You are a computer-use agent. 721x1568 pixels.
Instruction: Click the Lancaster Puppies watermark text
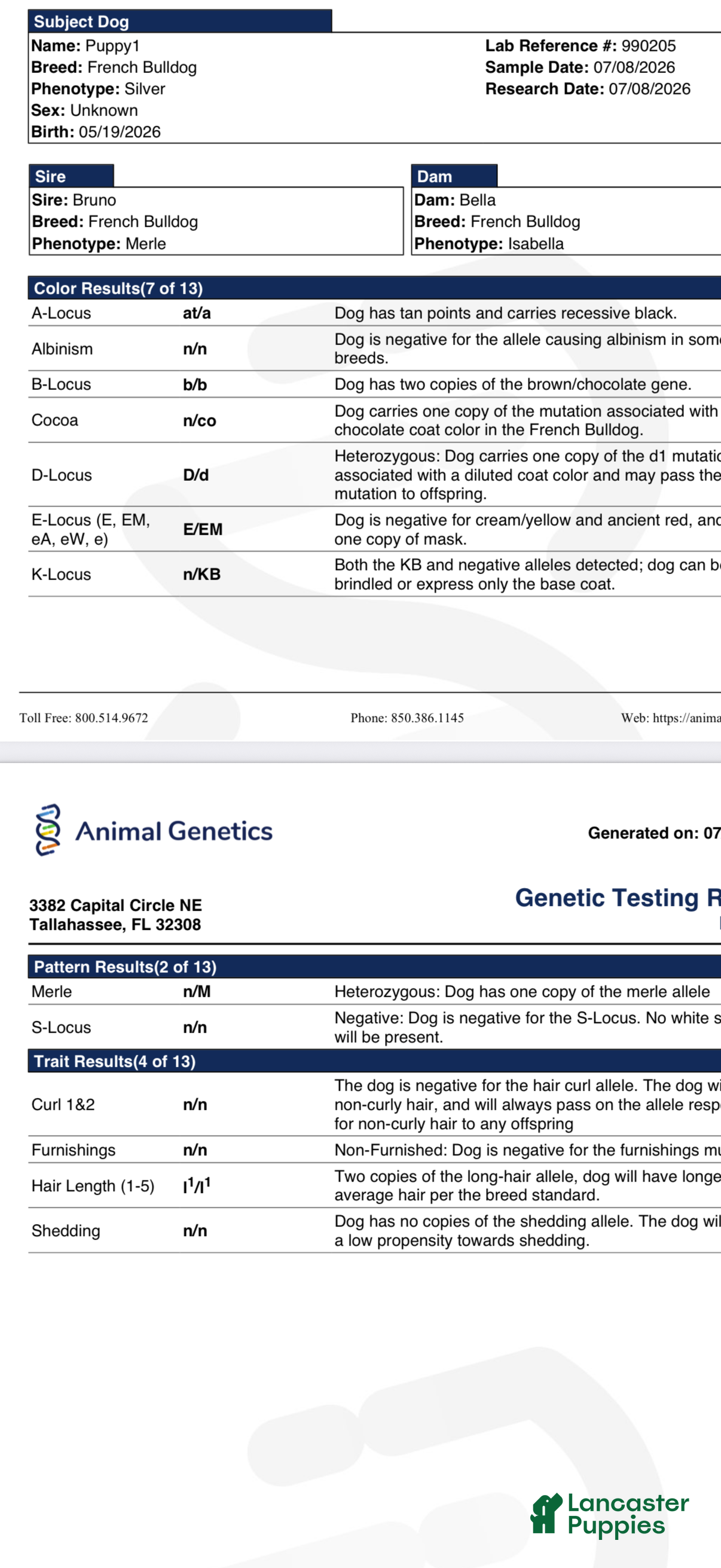(x=628, y=1514)
